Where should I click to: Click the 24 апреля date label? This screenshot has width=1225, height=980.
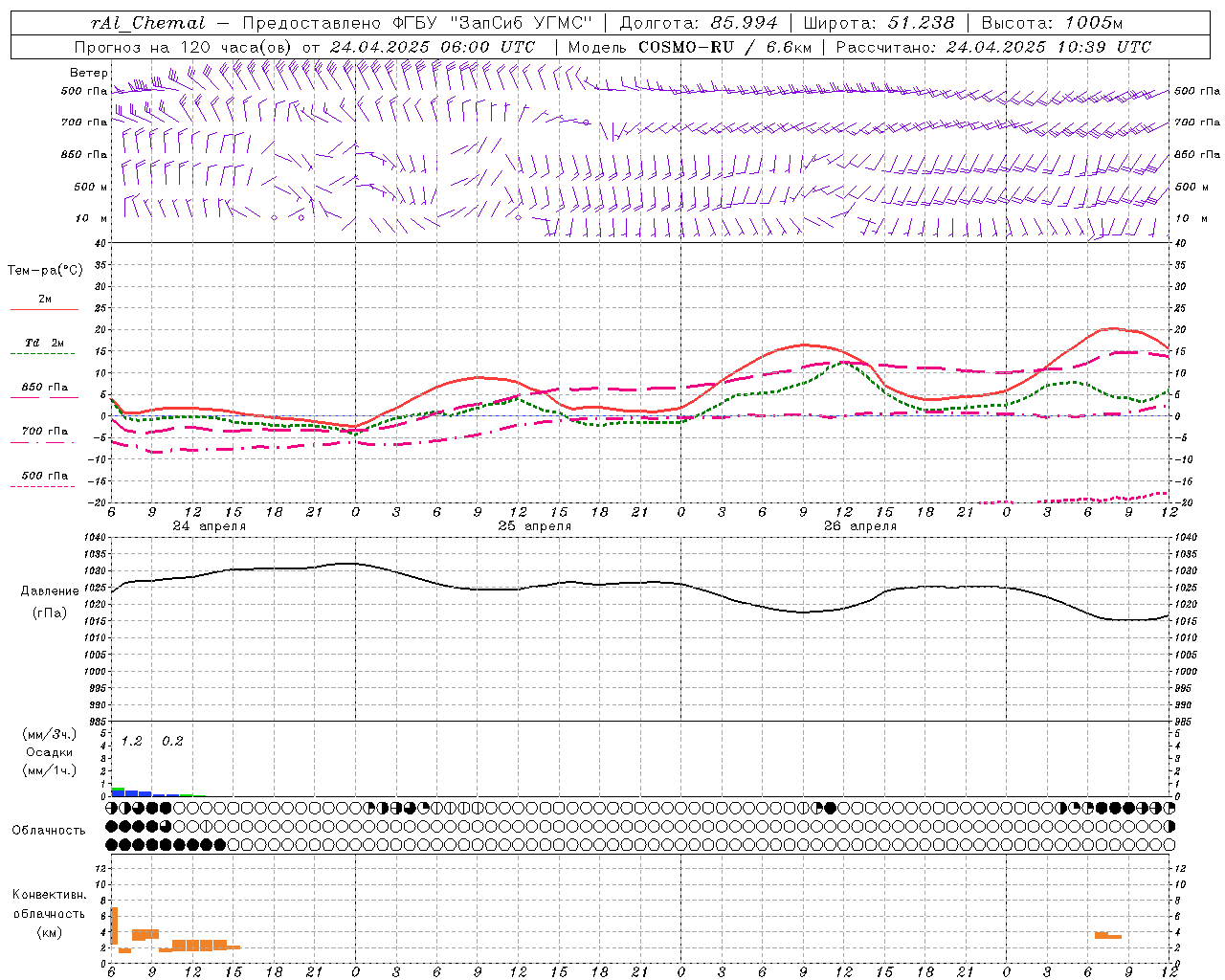click(210, 526)
